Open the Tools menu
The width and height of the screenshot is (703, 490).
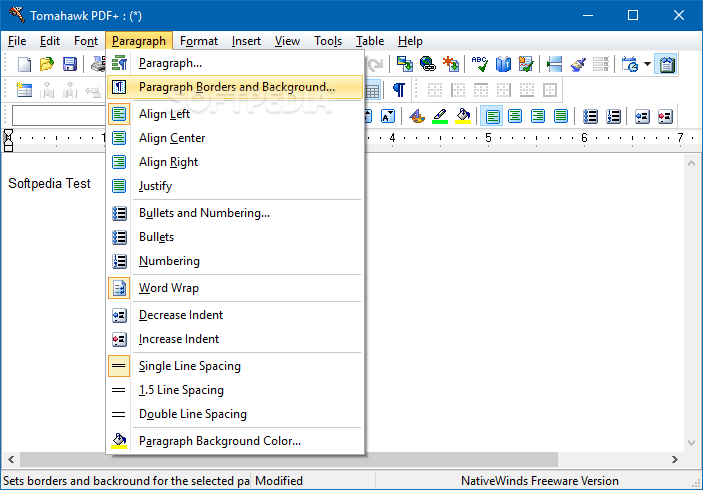[x=328, y=41]
